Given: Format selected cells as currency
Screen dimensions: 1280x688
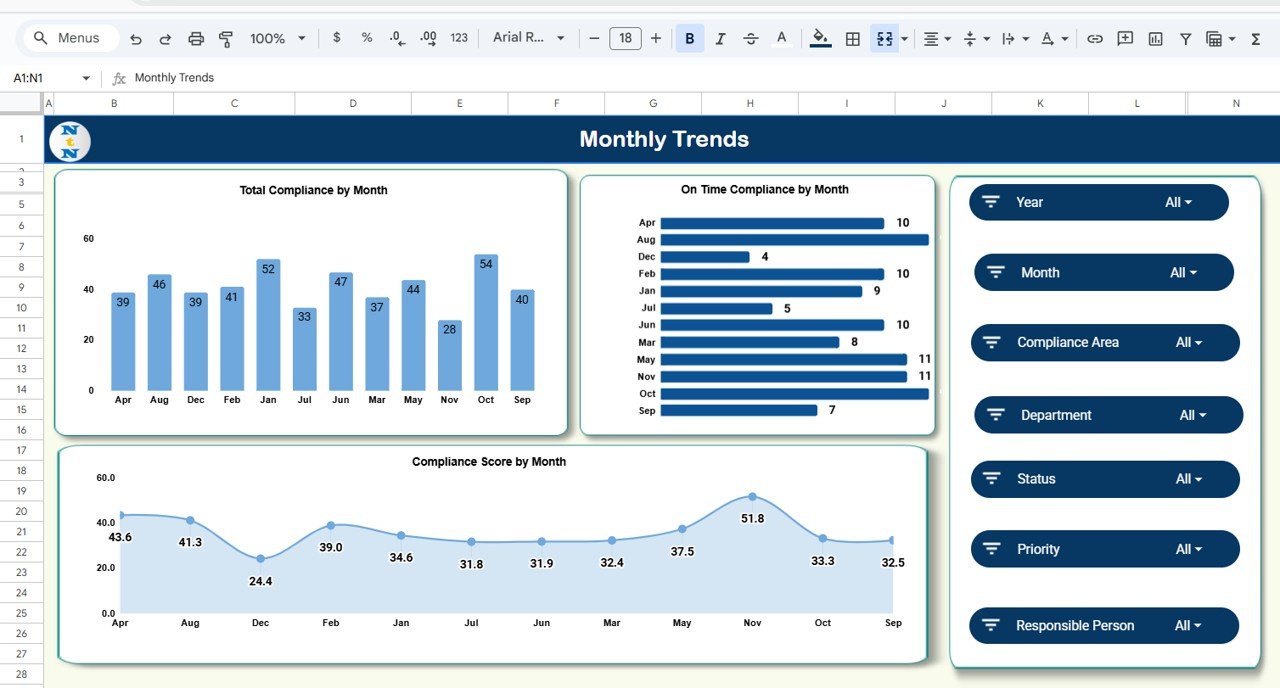Looking at the screenshot, I should pyautogui.click(x=336, y=38).
